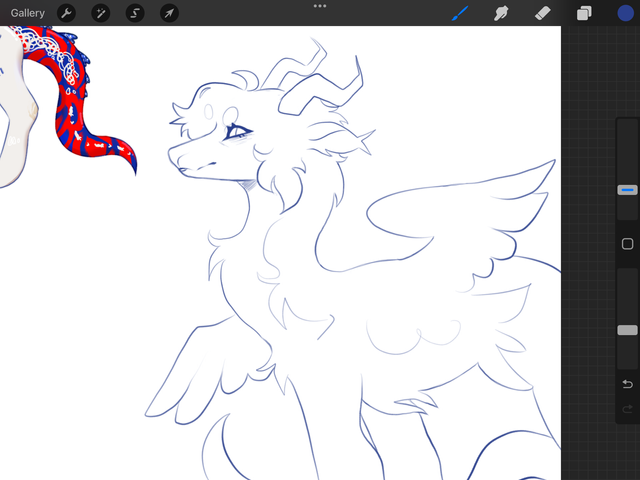Redo the undone action
Viewport: 640px width, 480px height.
pos(627,409)
